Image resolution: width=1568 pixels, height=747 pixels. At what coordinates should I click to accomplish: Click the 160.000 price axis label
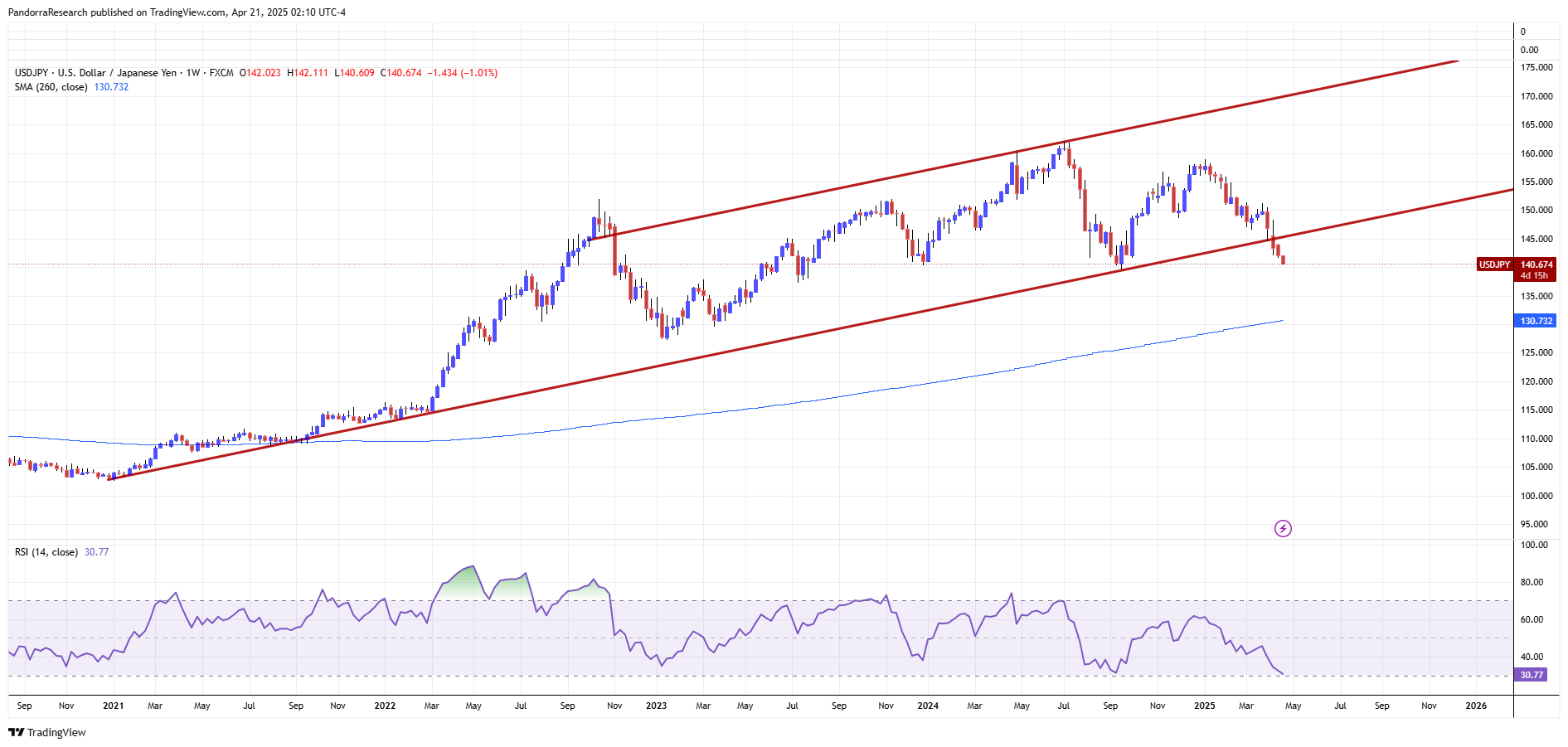(1536, 153)
